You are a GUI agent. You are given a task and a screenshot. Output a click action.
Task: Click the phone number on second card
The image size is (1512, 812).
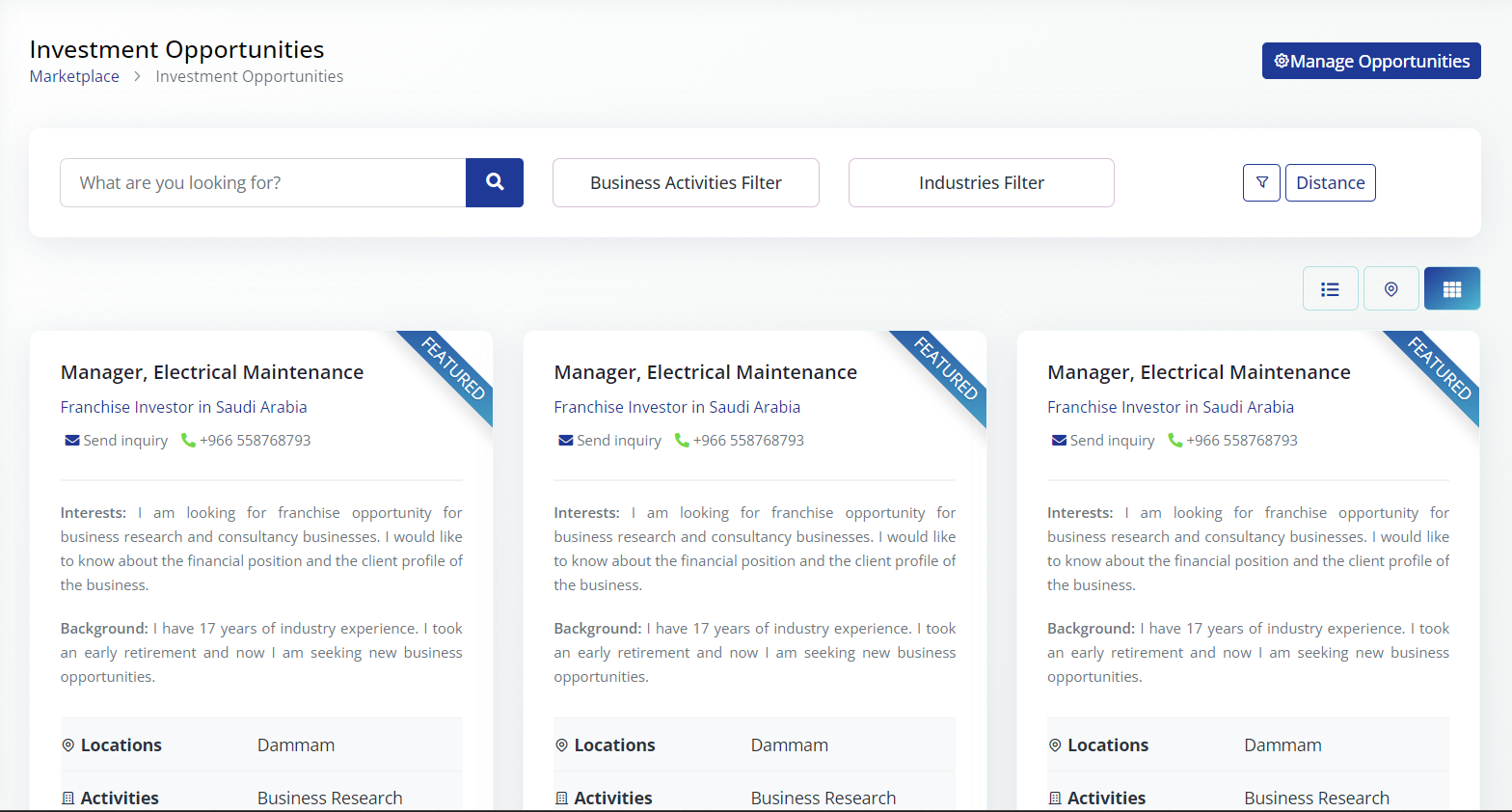coord(748,440)
